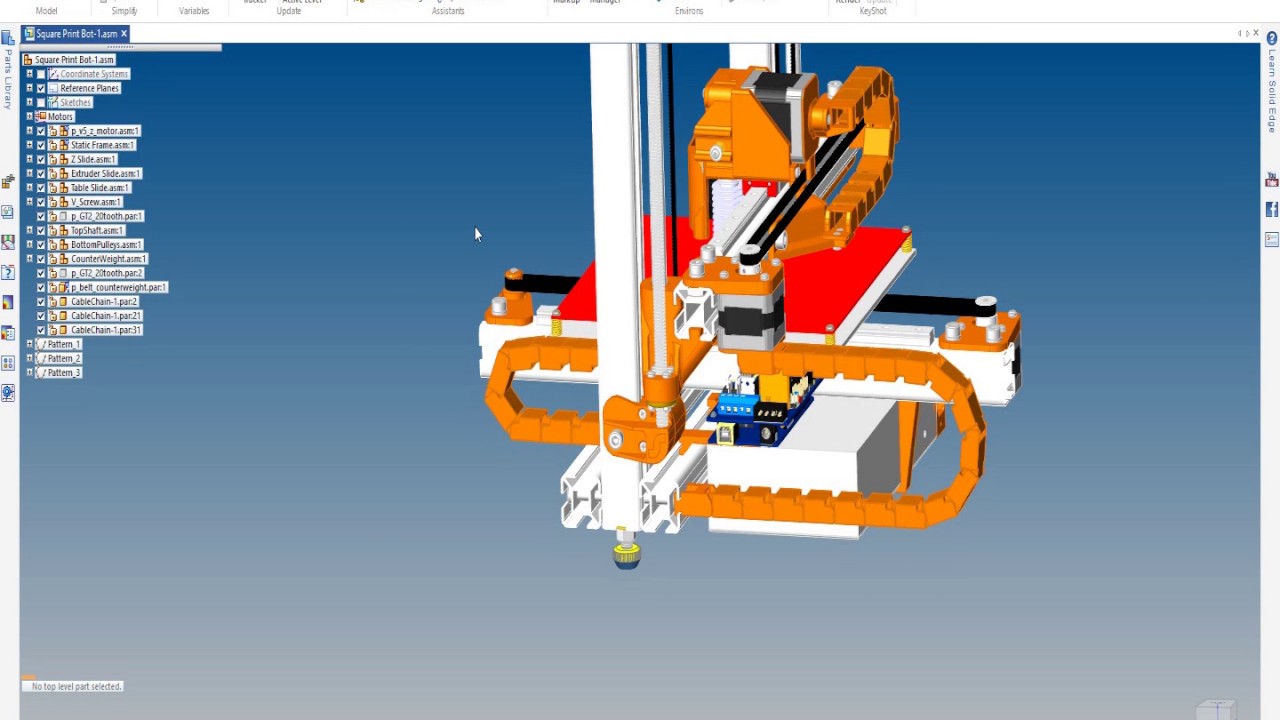Expand the Pattern_3 node
Image resolution: width=1280 pixels, height=720 pixels.
coord(29,372)
